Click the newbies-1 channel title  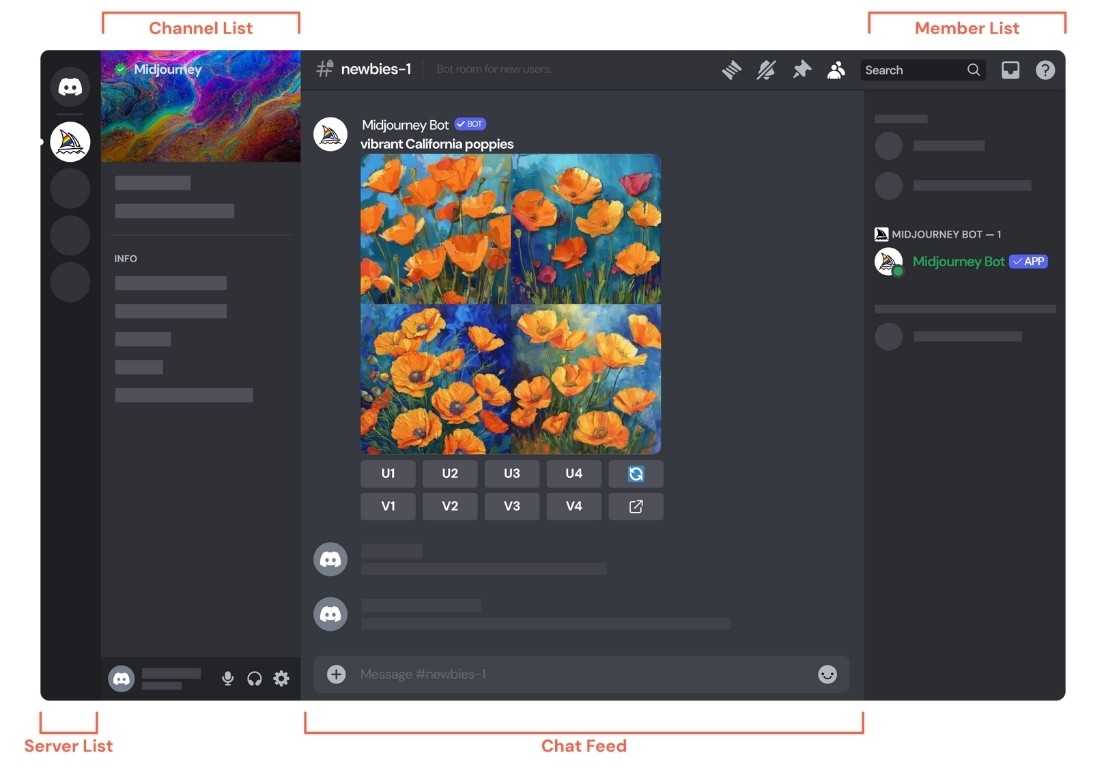376,69
